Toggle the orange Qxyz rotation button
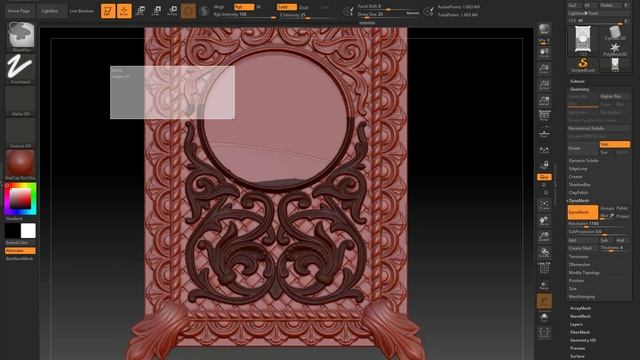 (544, 177)
